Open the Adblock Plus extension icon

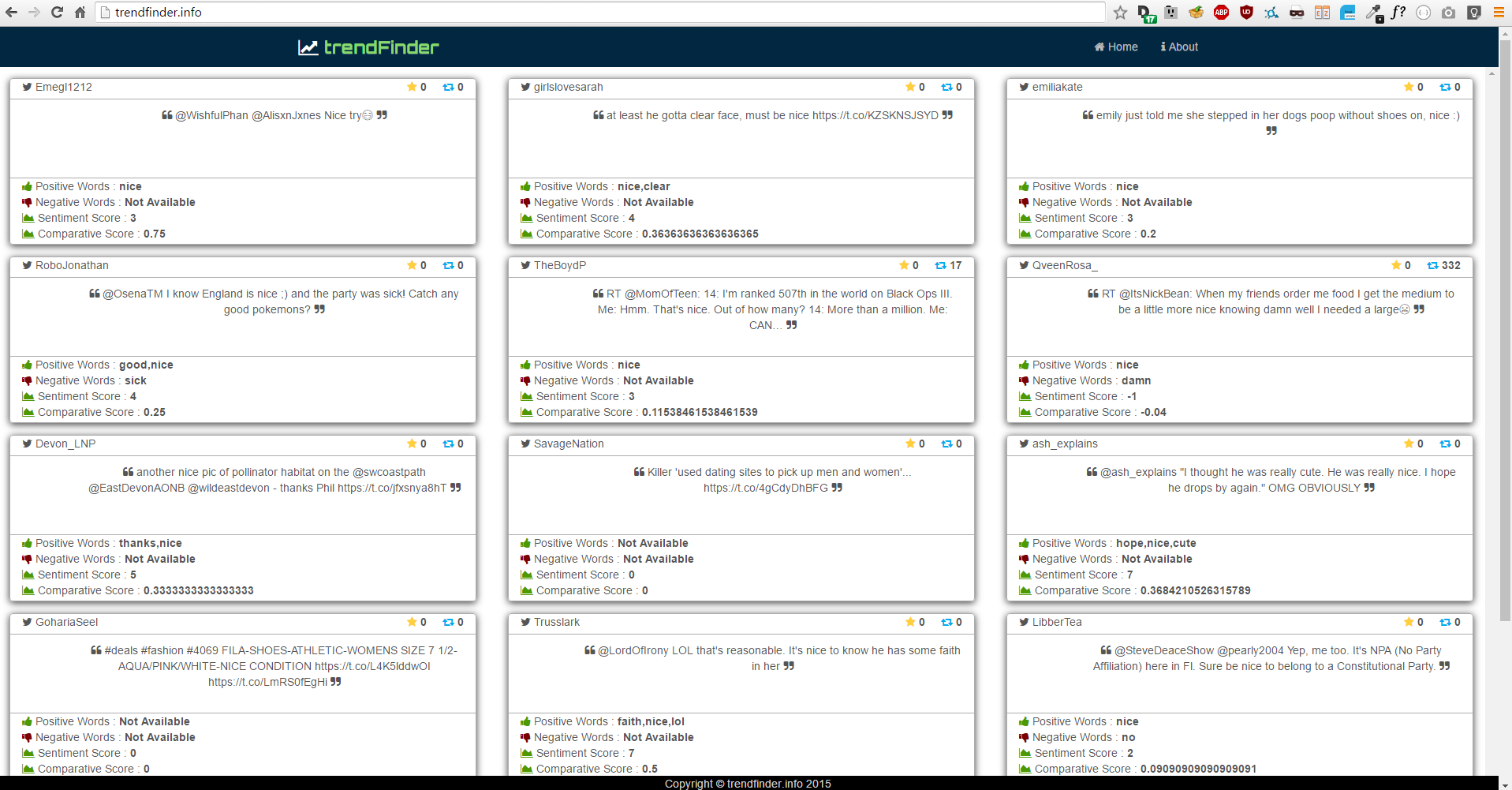(1221, 12)
